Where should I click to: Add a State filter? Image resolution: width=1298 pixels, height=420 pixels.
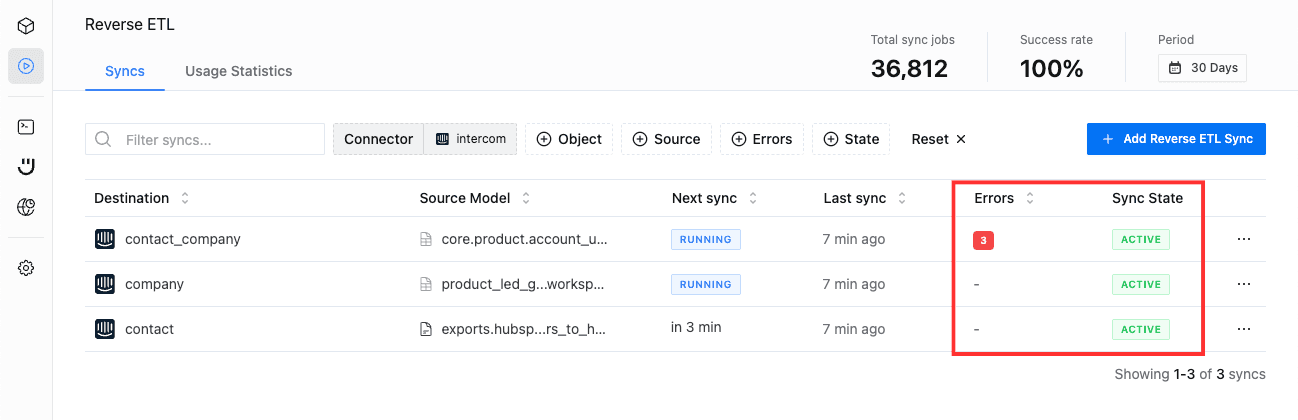click(x=850, y=139)
